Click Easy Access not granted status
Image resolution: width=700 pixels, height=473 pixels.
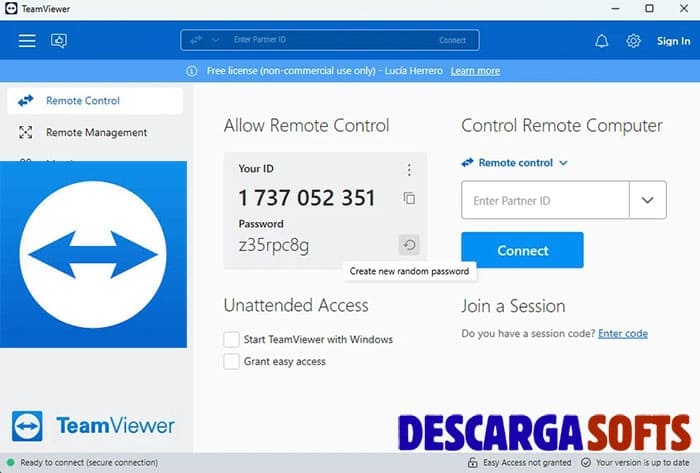coord(527,463)
